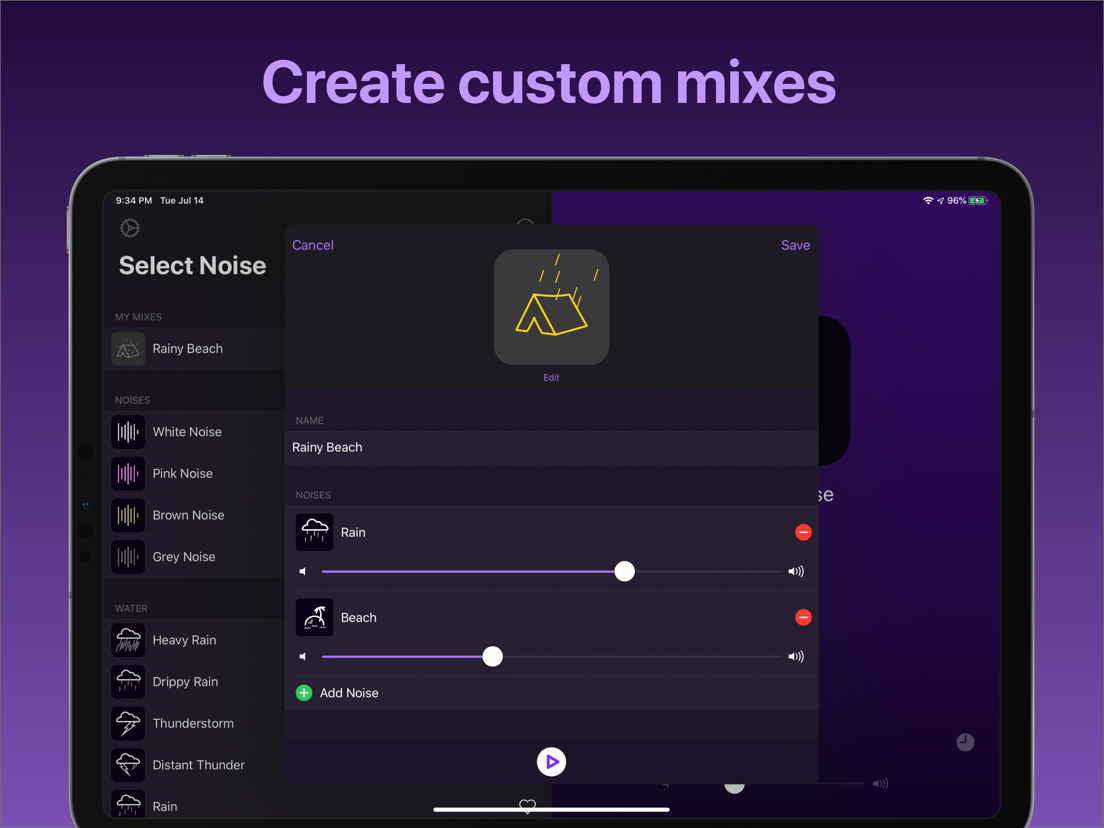Open the settings gear icon
1104x828 pixels.
coord(130,228)
